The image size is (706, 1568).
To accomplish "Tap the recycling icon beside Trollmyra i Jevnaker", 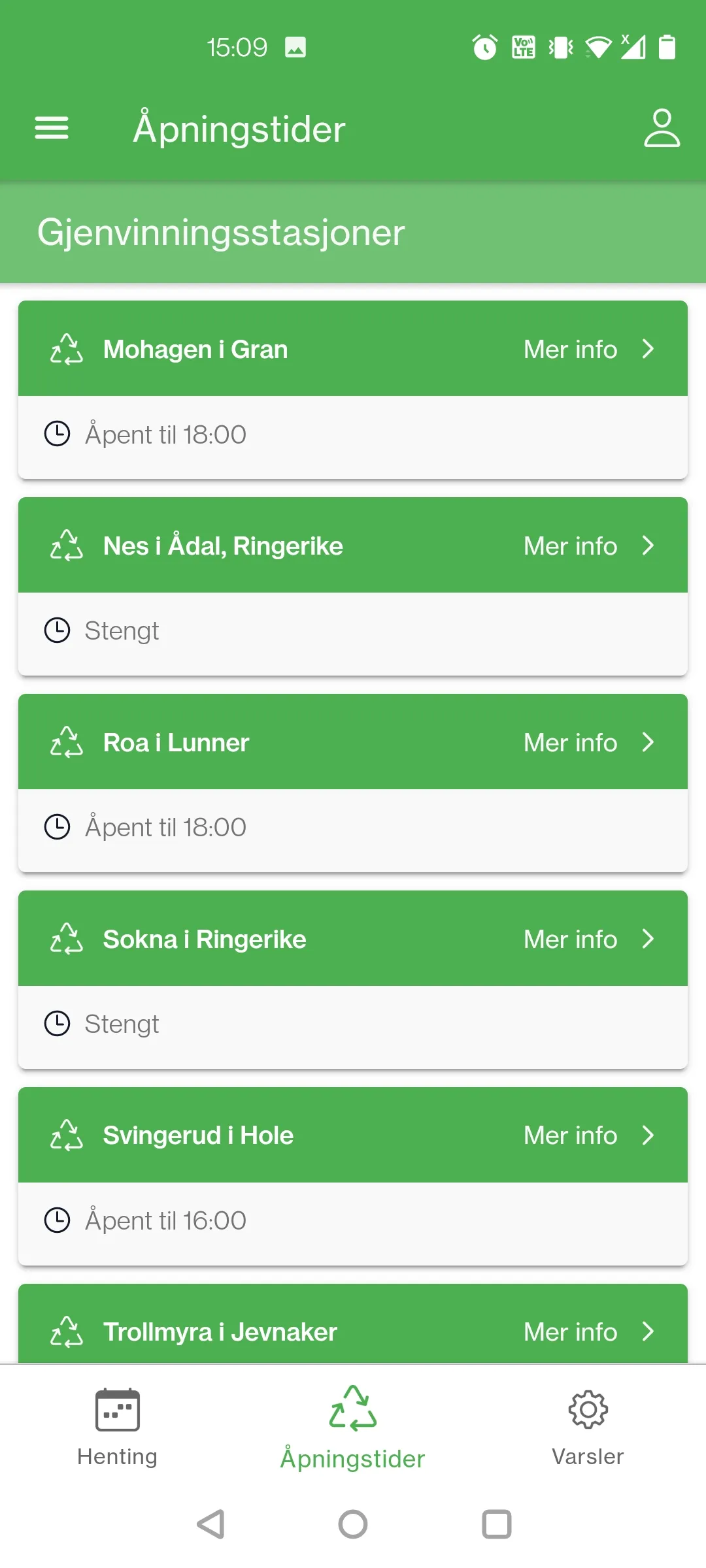I will pyautogui.click(x=67, y=1331).
